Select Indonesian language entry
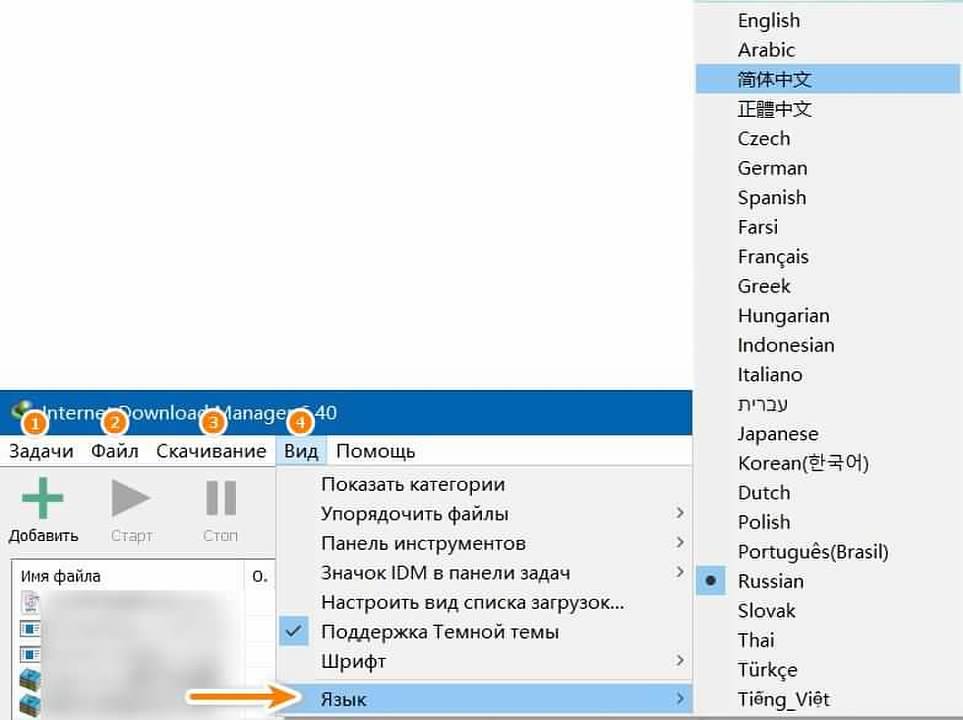This screenshot has height=720, width=963. point(828,345)
